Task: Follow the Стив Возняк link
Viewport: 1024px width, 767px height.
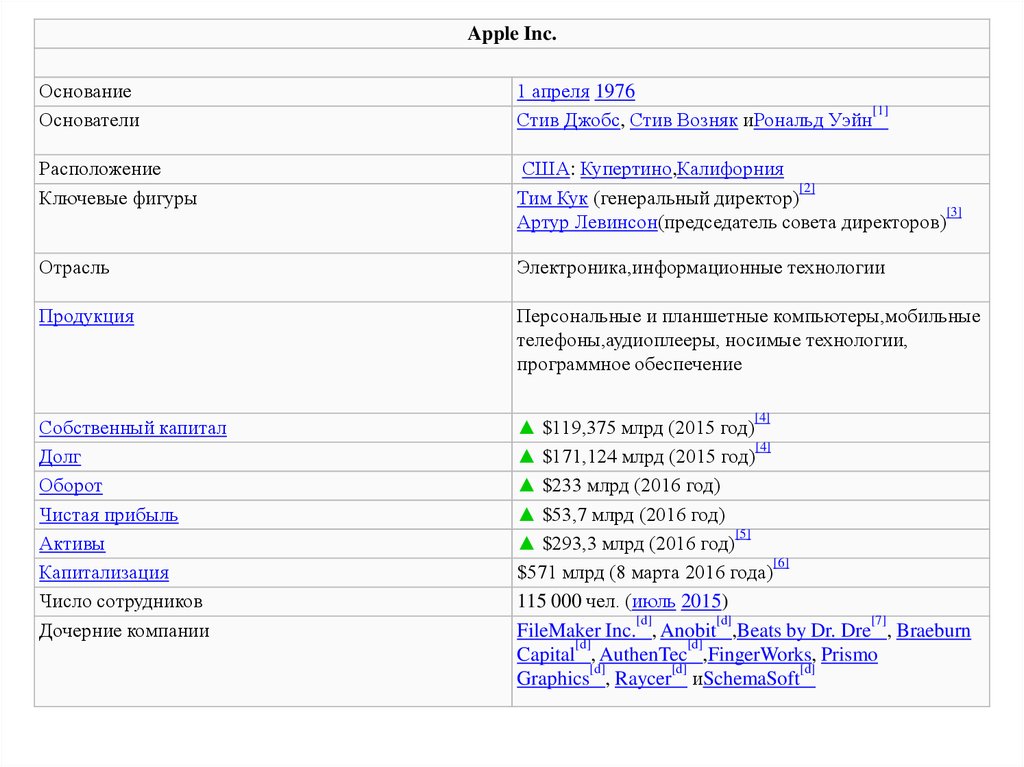Action: coord(684,121)
